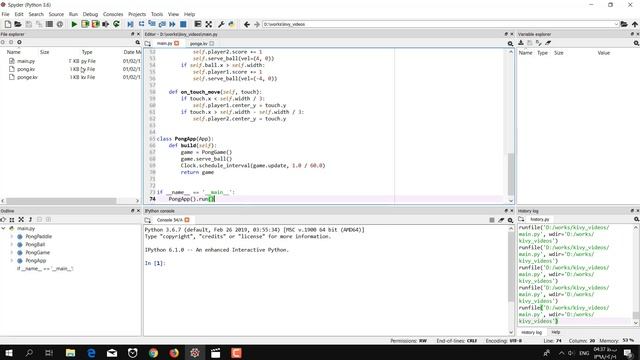Start debugging the file icon
Image resolution: width=640 pixels, height=360 pixels.
[x=130, y=24]
